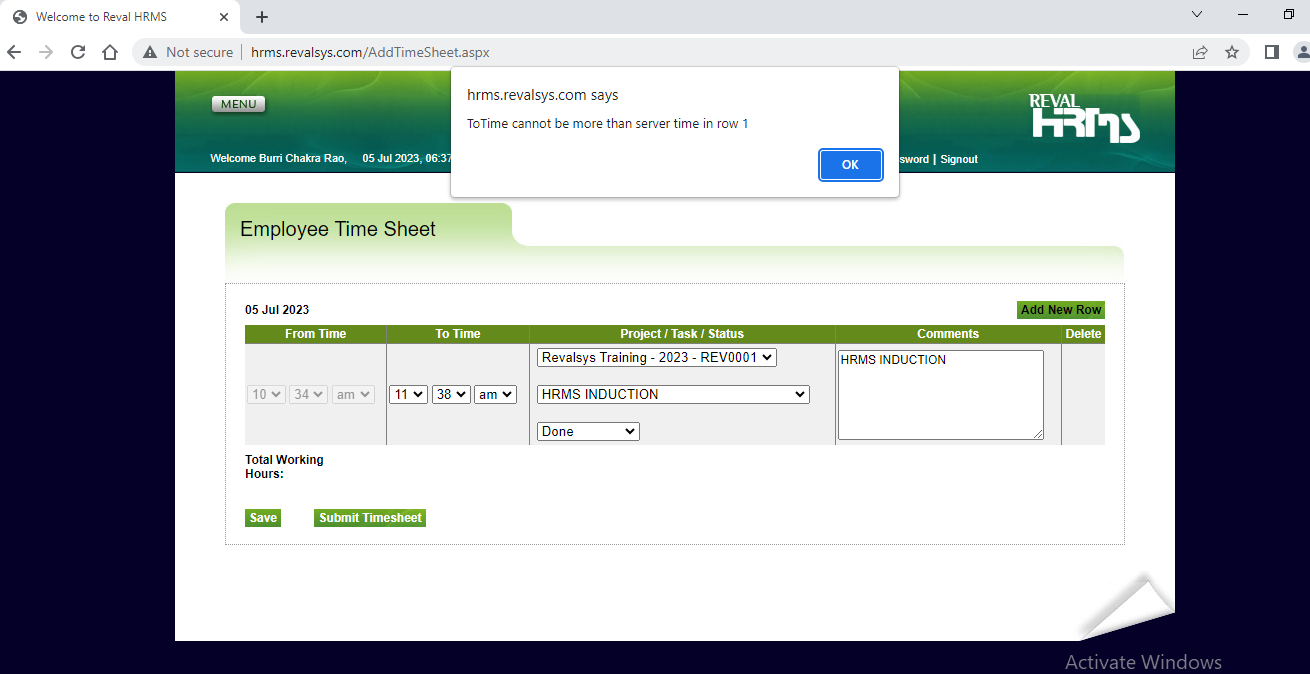
Task: Close the Welcome to Reval HRMS tab
Action: click(224, 17)
